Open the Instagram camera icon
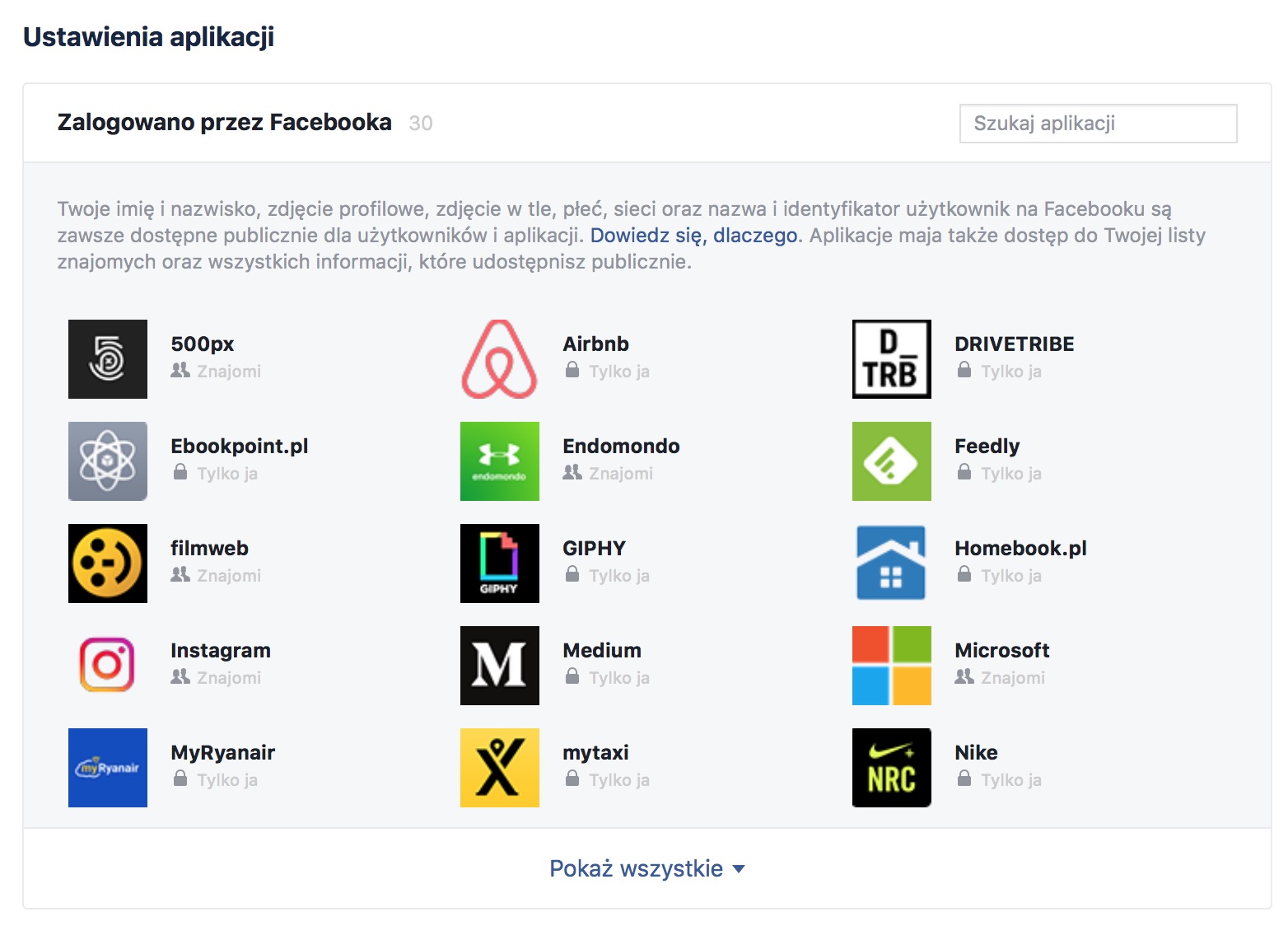The image size is (1288, 926). pyautogui.click(x=107, y=666)
